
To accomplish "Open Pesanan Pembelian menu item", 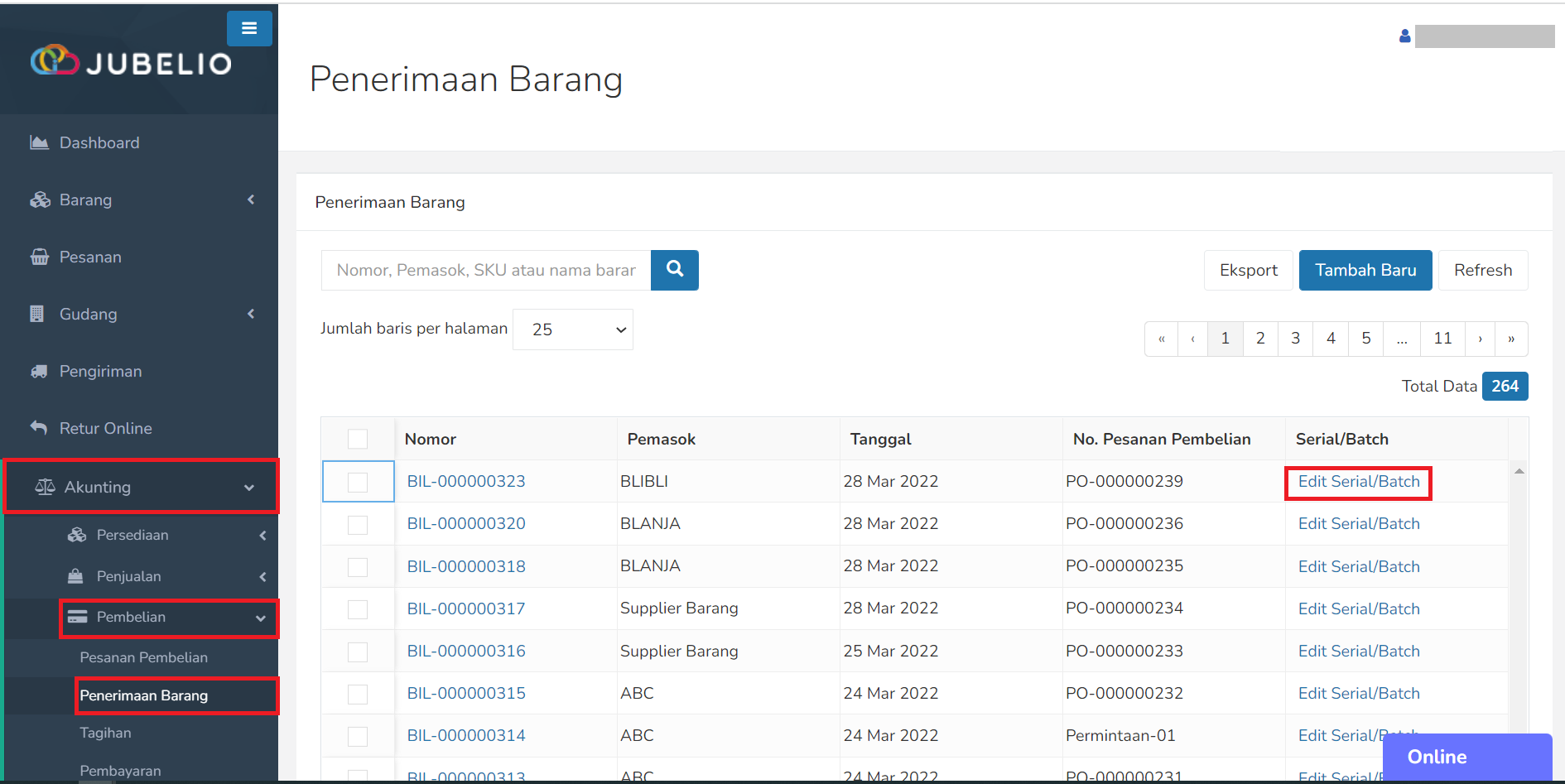I will 143,657.
